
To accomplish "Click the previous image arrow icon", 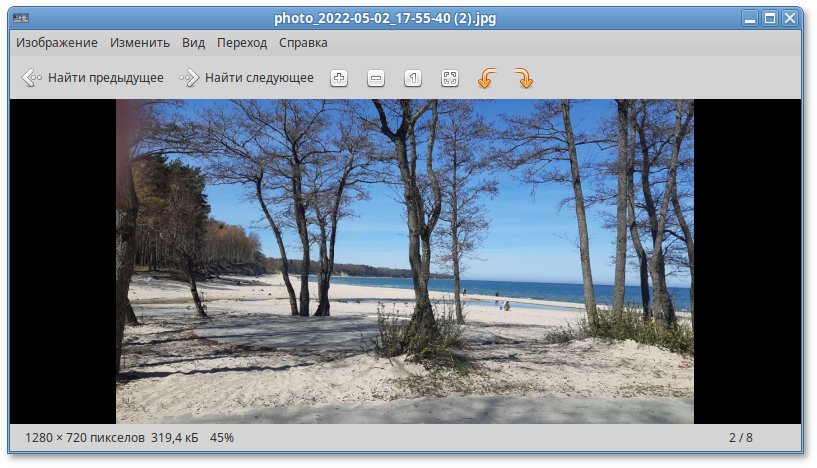I will 32,78.
